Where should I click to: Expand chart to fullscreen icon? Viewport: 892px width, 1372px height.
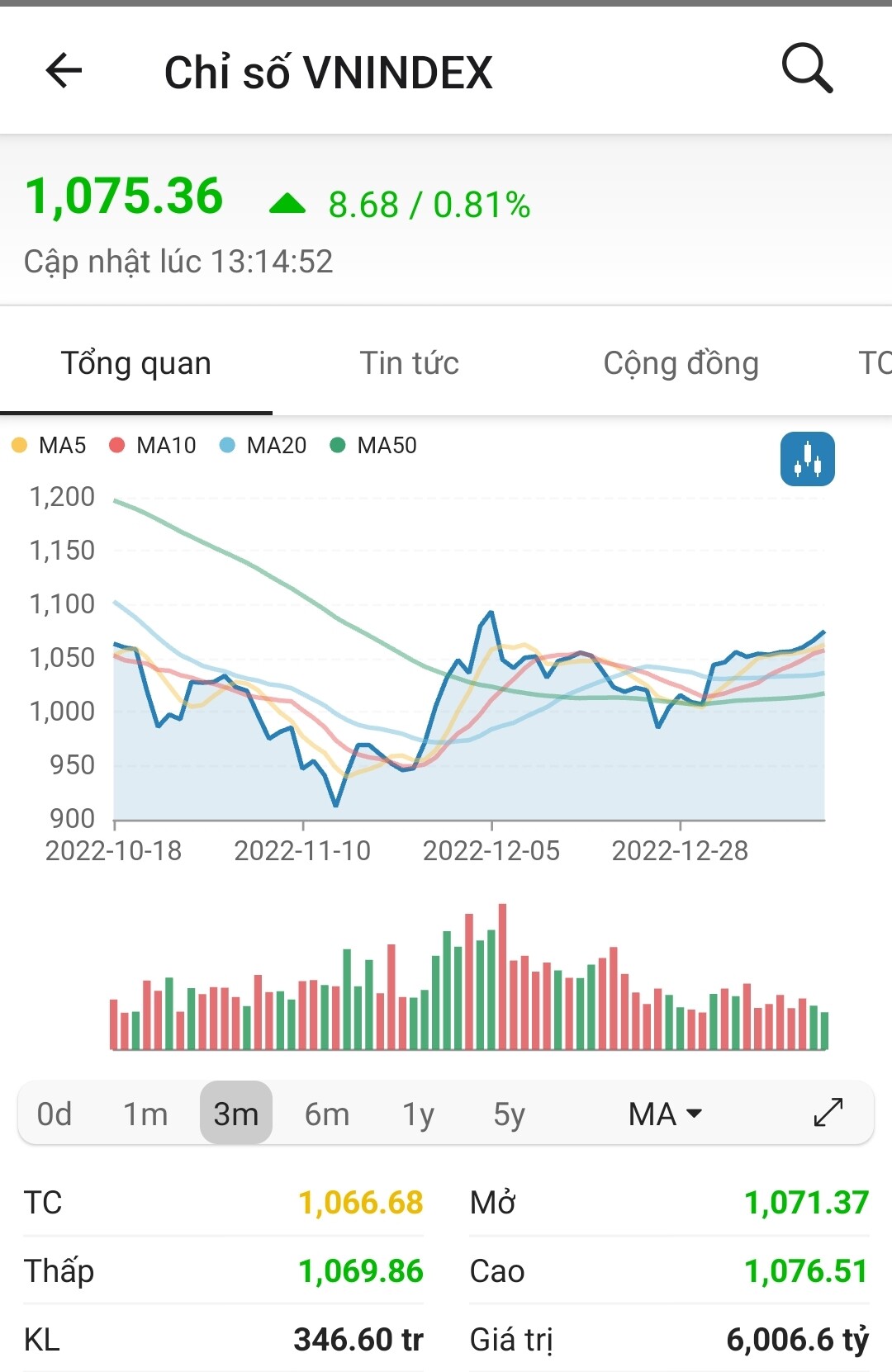point(828,1113)
